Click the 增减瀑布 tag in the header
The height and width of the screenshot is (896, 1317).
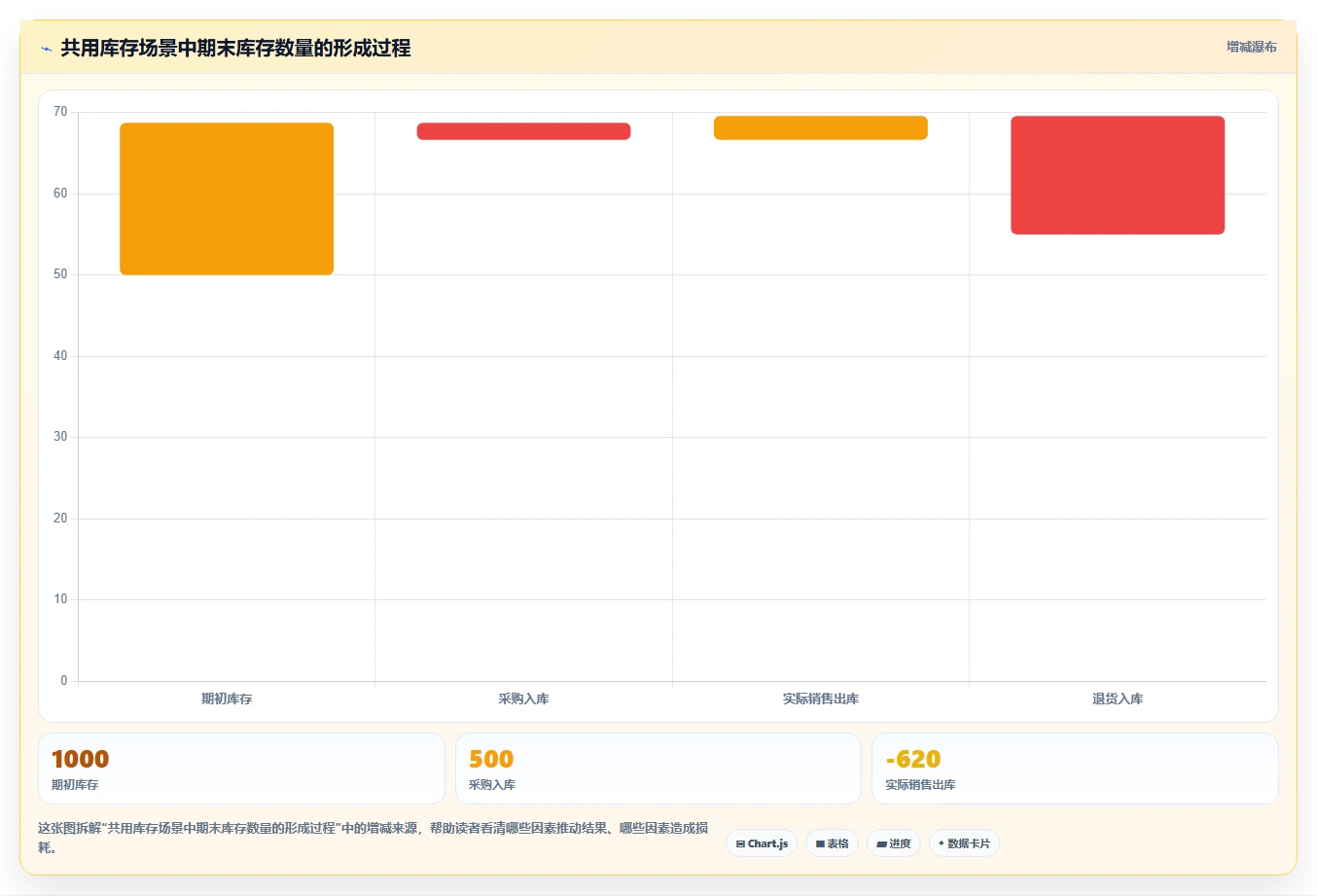pos(1251,47)
